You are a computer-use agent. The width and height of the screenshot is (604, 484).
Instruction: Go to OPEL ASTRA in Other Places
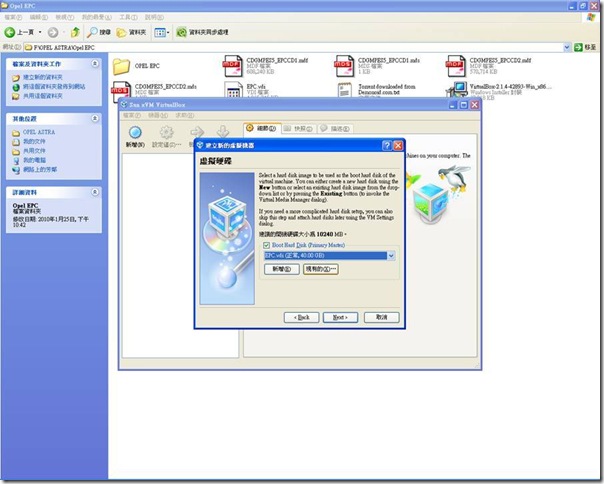tap(39, 132)
